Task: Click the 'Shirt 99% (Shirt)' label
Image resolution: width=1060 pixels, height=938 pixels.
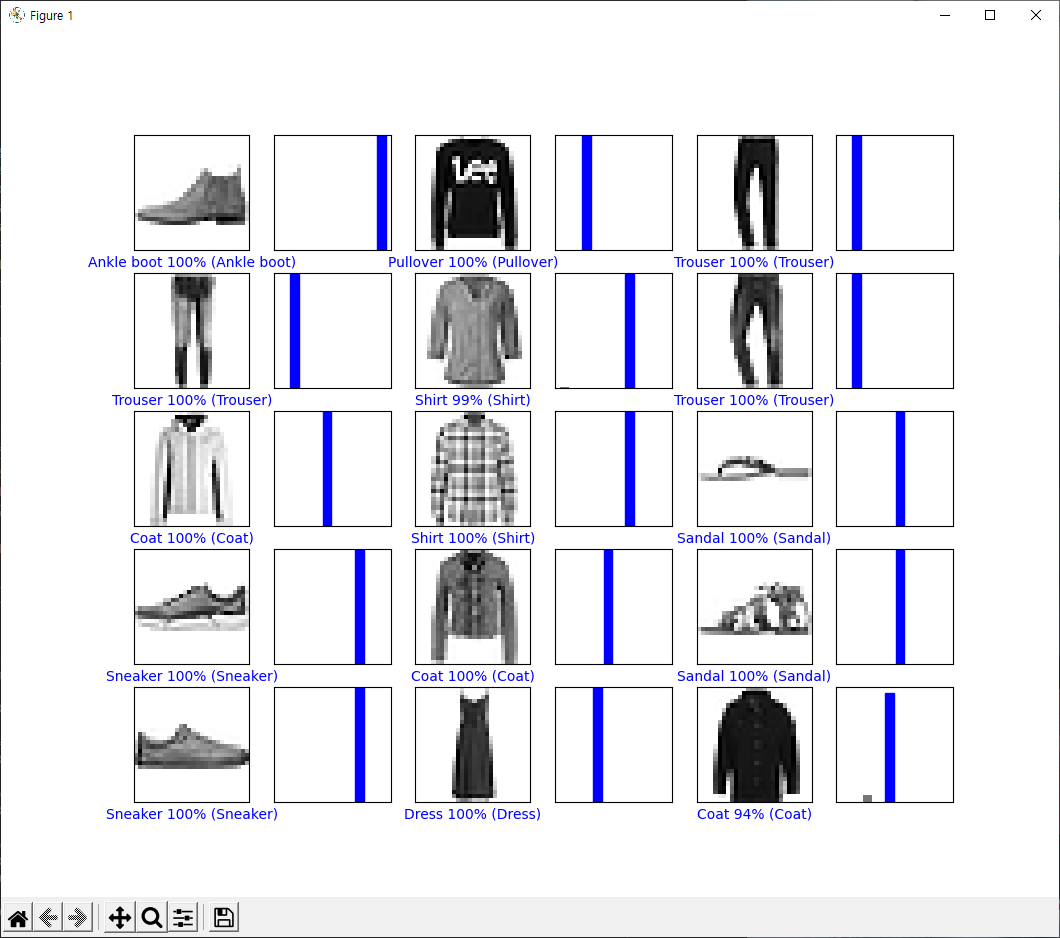Action: coord(473,400)
